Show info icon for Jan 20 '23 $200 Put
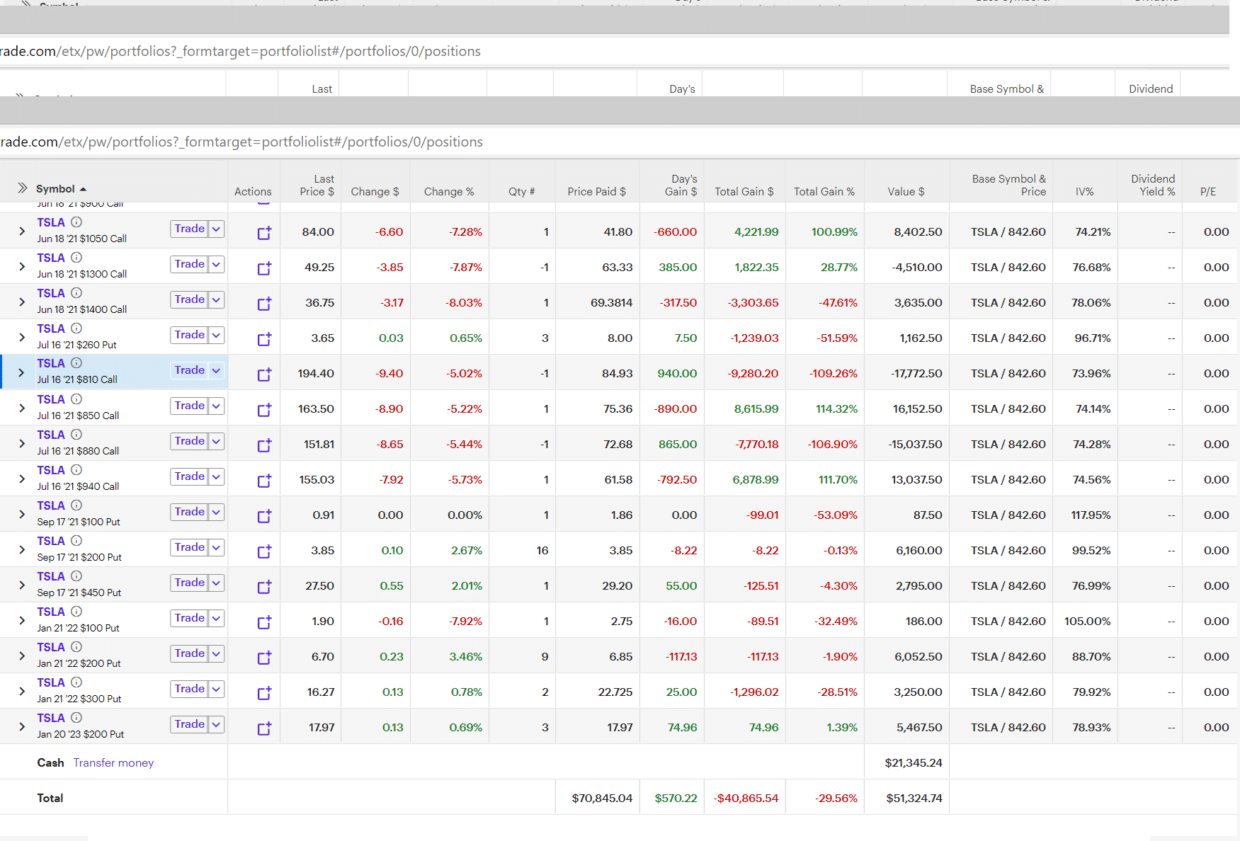The image size is (1240, 841). [x=76, y=717]
